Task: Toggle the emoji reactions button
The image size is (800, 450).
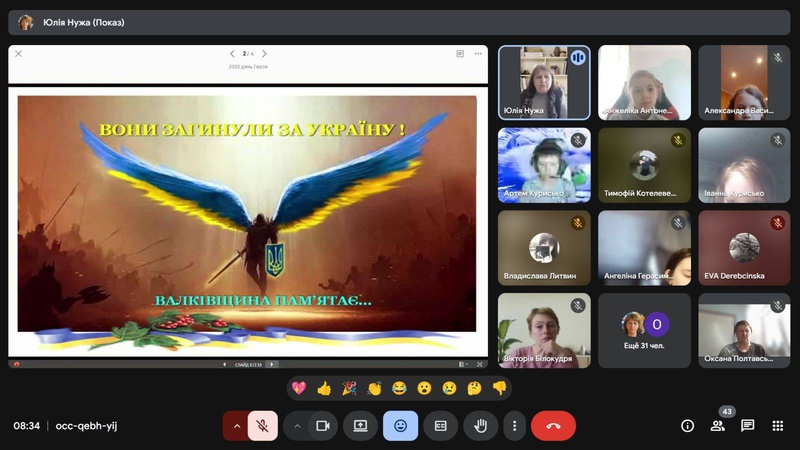Action: (401, 426)
